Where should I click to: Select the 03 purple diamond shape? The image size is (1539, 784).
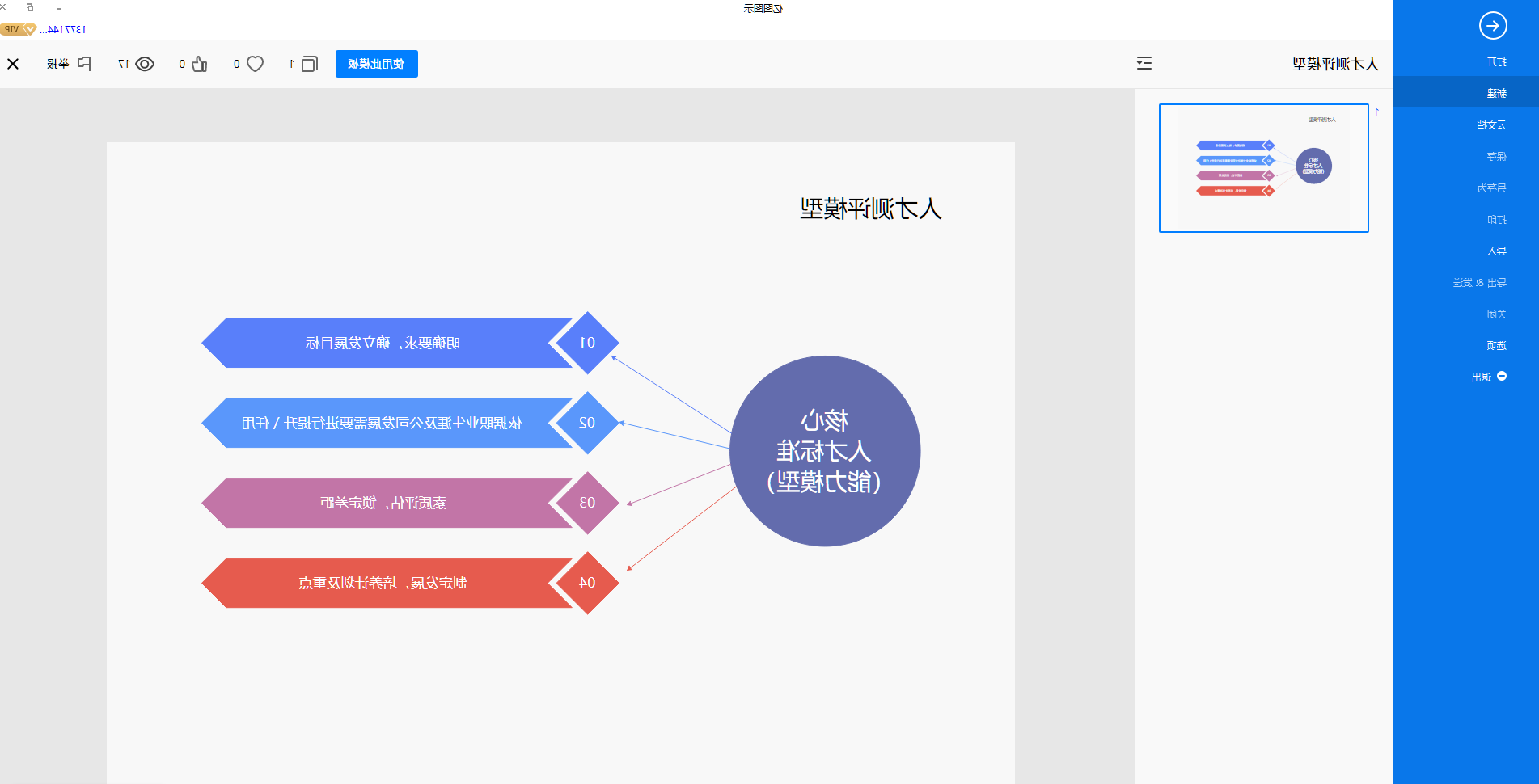(x=588, y=503)
